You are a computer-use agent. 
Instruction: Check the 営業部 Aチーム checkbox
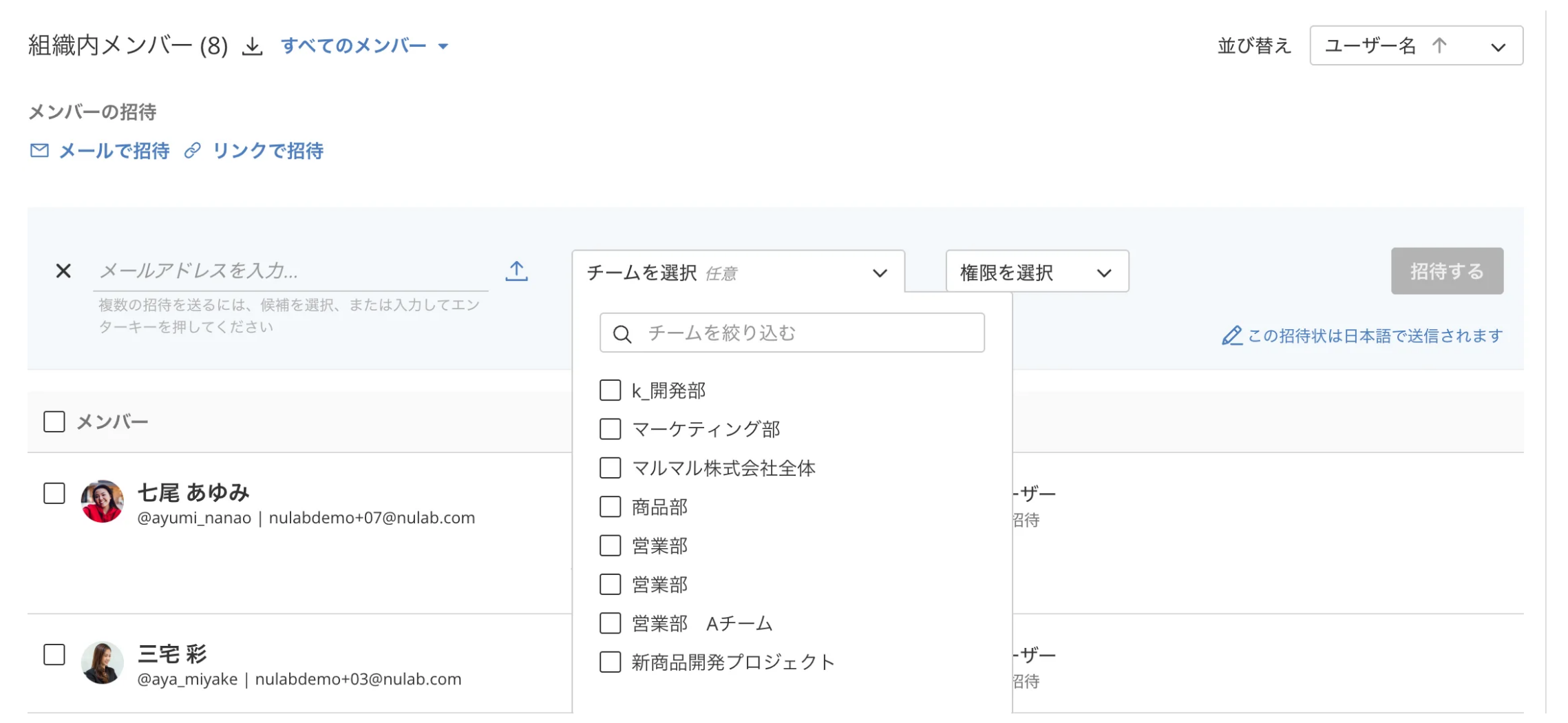610,623
